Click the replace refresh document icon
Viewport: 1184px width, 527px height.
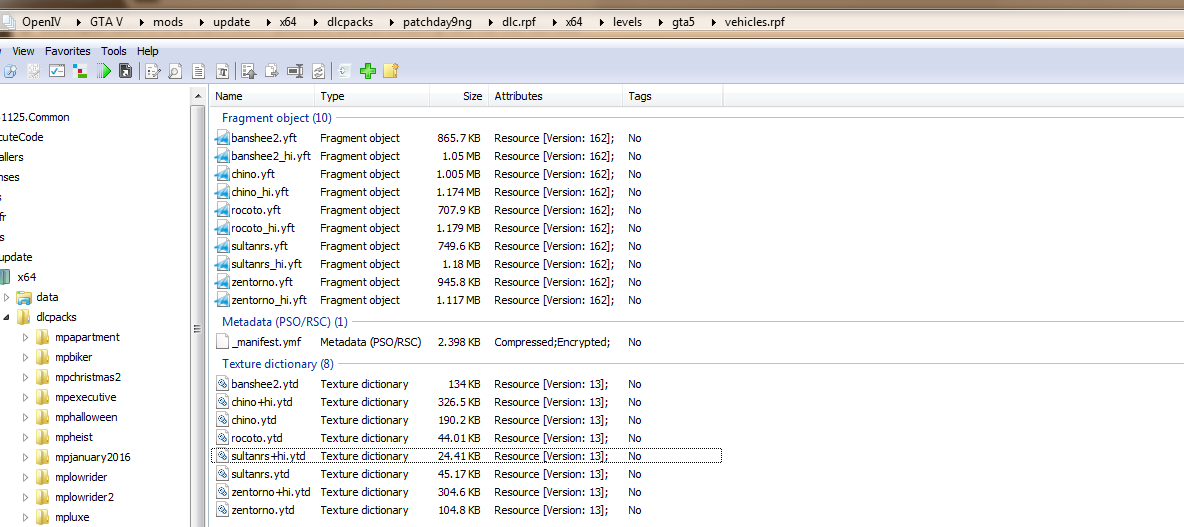coord(318,71)
